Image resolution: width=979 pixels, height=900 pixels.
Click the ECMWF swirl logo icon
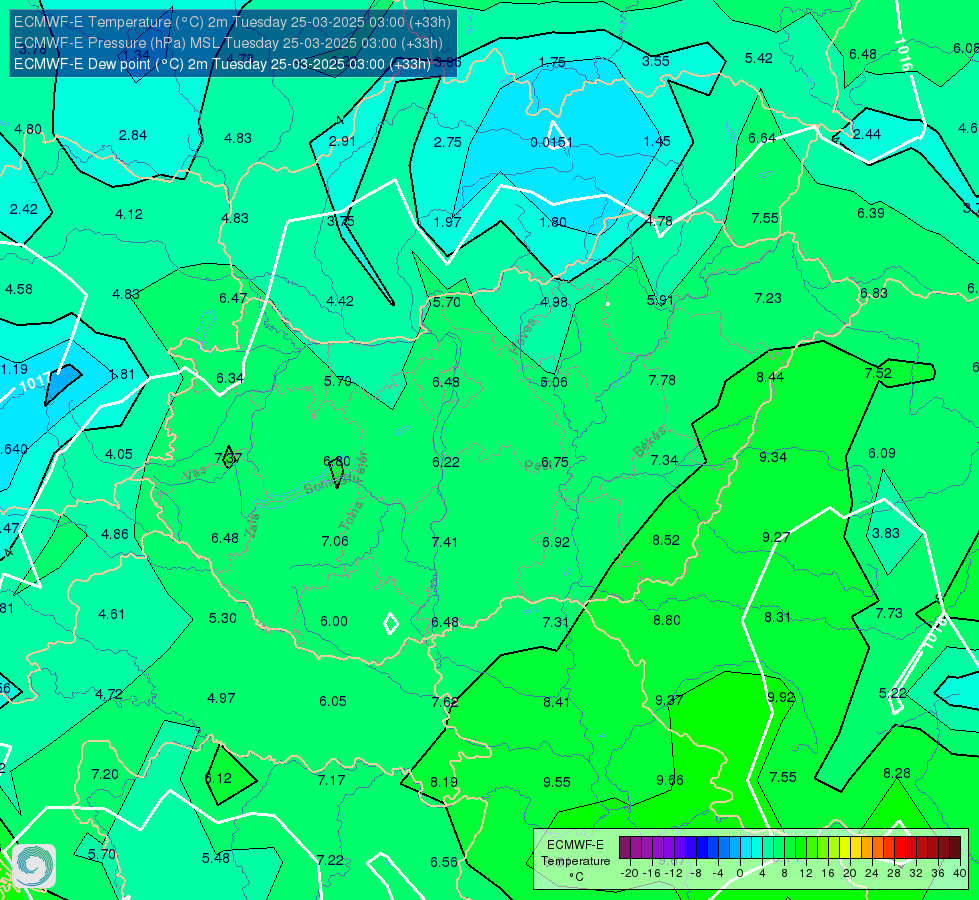[34, 866]
